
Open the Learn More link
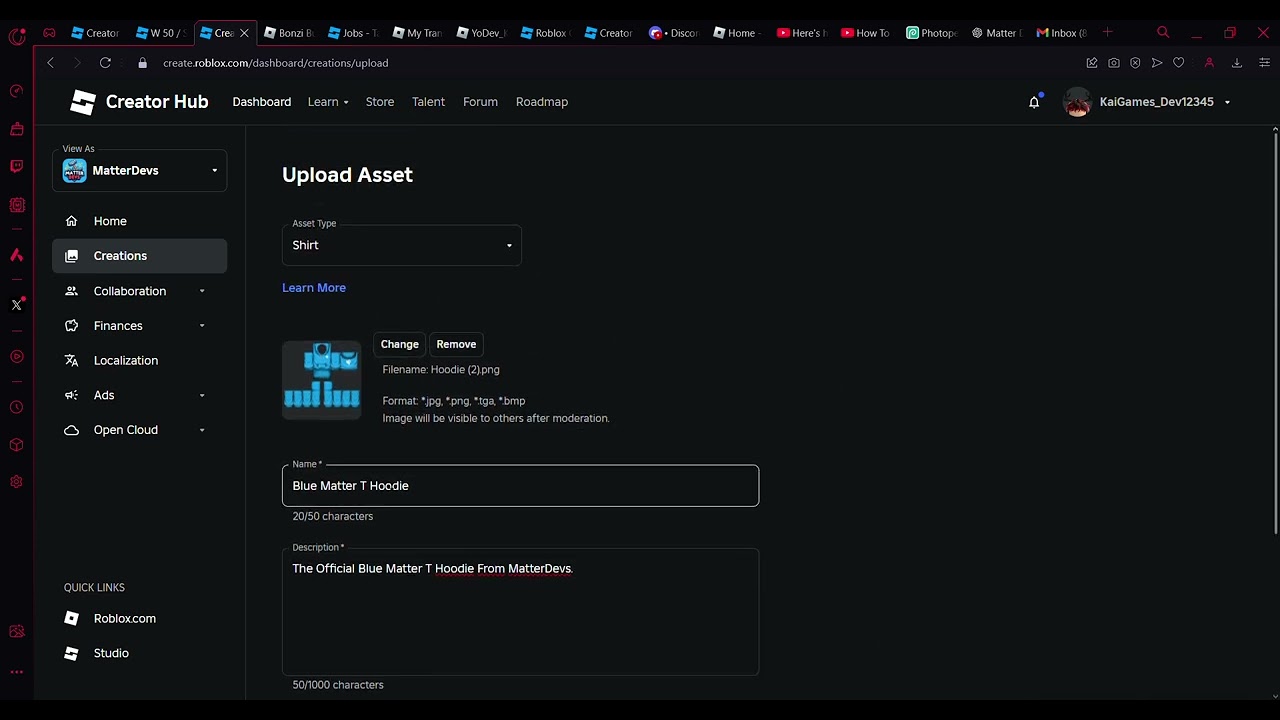click(x=314, y=288)
